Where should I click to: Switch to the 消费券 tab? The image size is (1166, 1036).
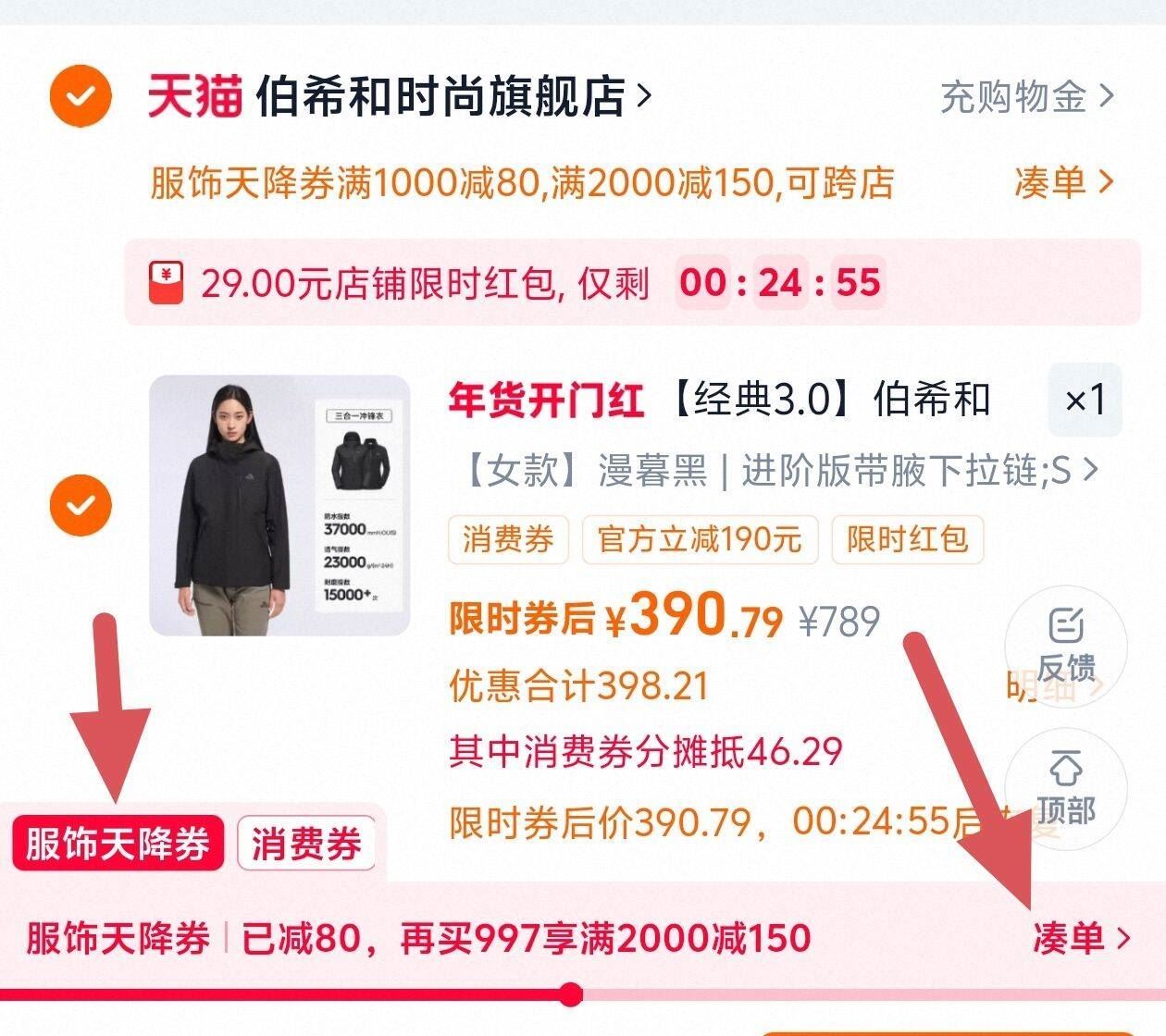tap(306, 844)
